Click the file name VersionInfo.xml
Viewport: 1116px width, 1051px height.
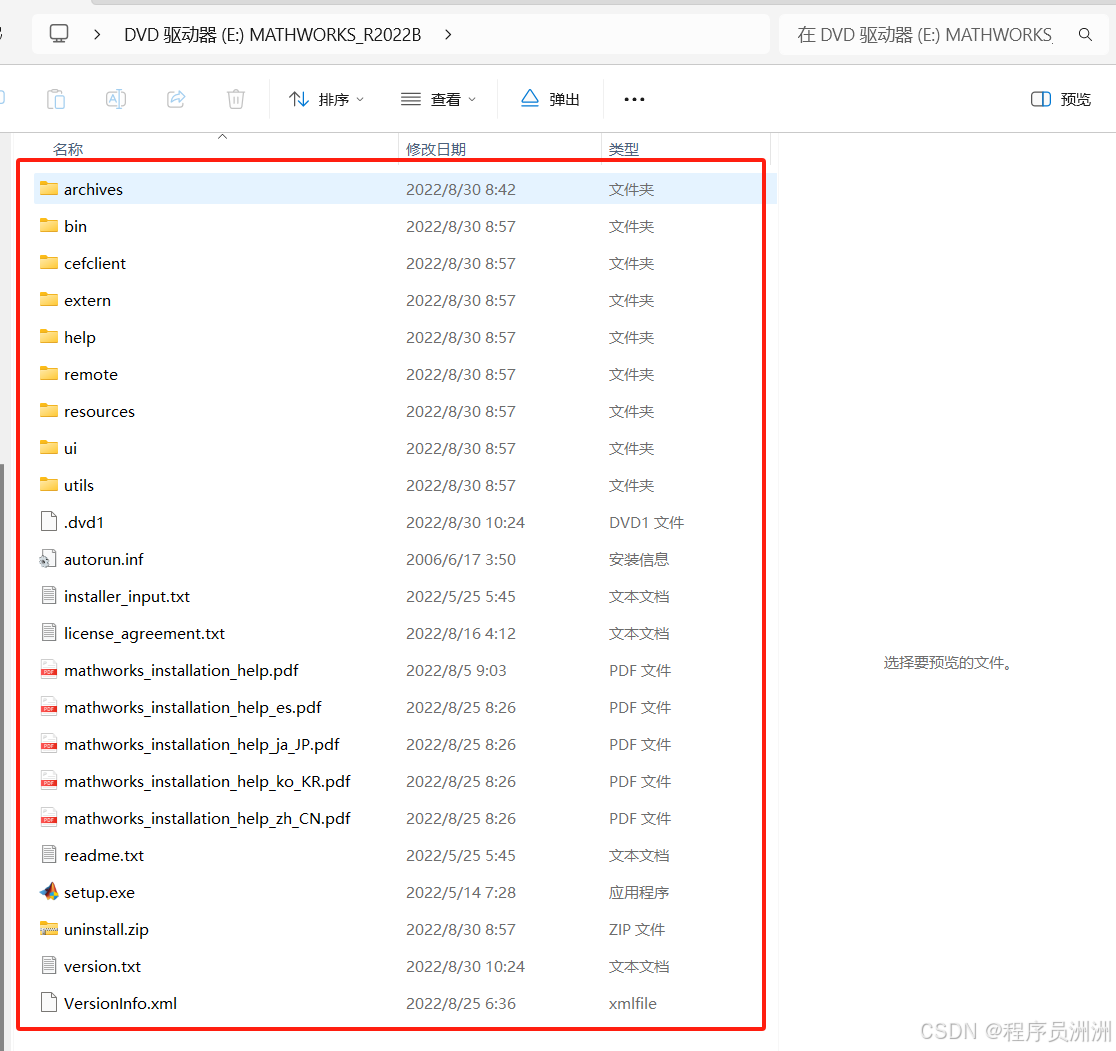[x=120, y=1003]
